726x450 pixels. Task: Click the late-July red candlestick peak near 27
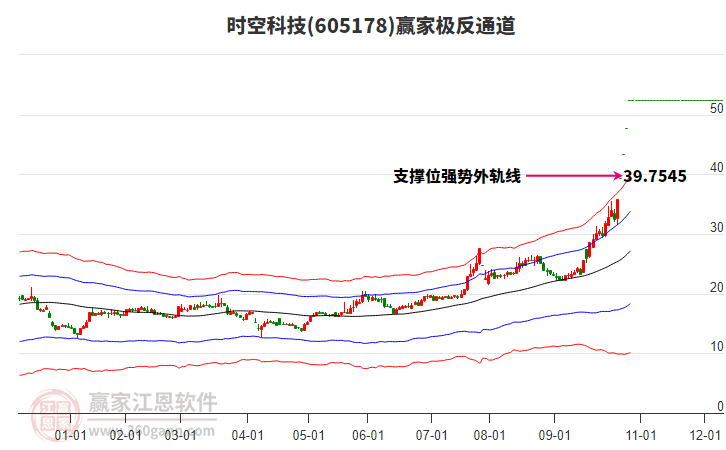tap(479, 256)
